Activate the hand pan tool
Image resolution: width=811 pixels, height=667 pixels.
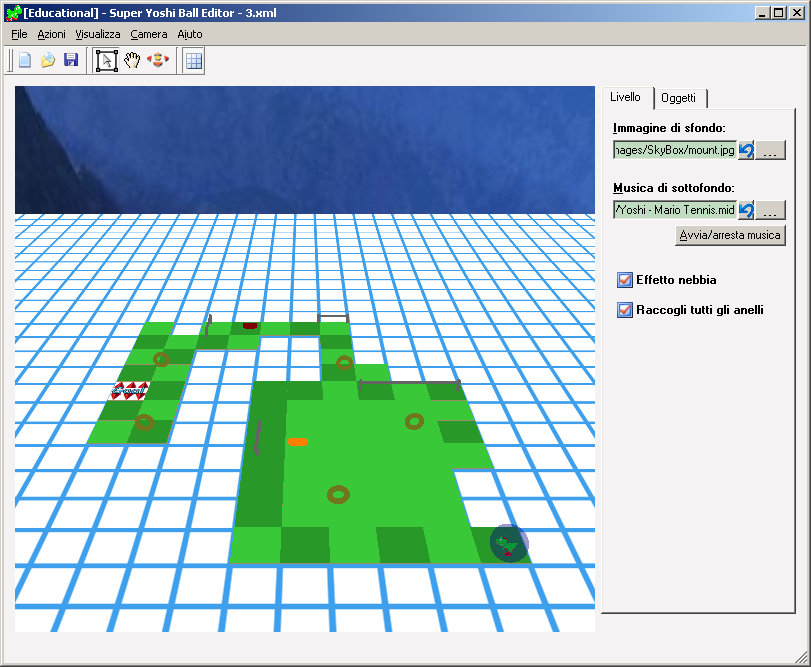pyautogui.click(x=132, y=60)
